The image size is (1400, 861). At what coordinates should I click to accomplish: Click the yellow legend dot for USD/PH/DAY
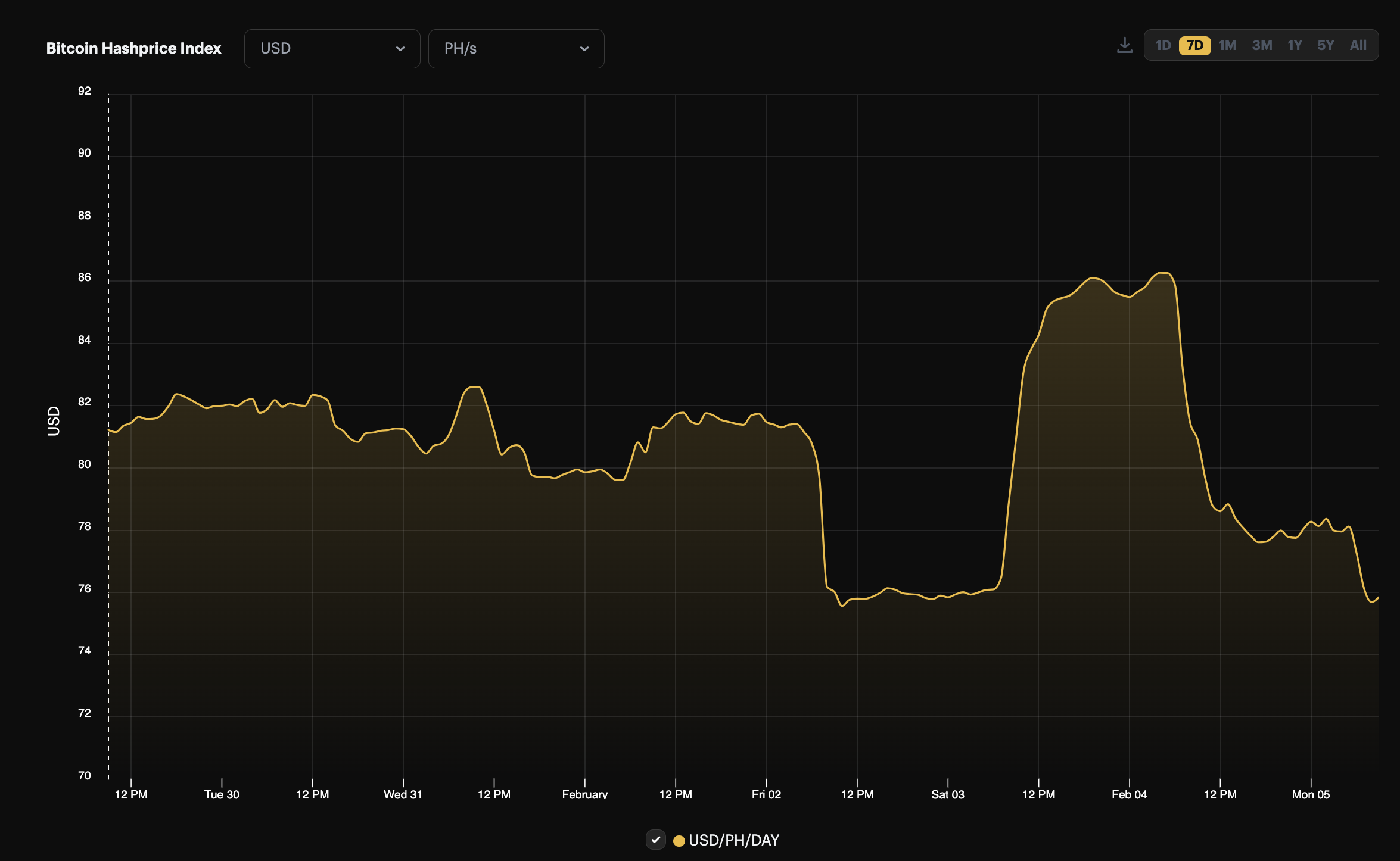(x=679, y=840)
